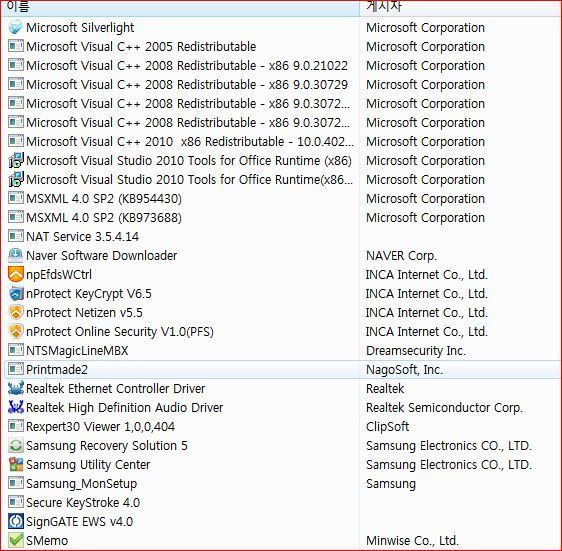Select Microsoft Silverlight entry
Viewport: 562px width, 551px height.
80,28
